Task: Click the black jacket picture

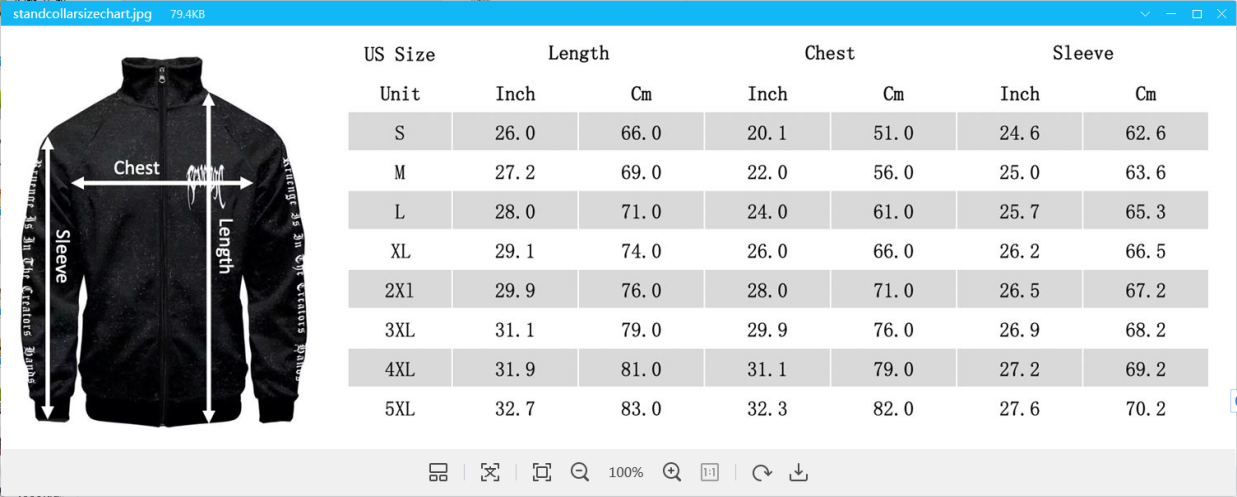Action: pos(160,240)
